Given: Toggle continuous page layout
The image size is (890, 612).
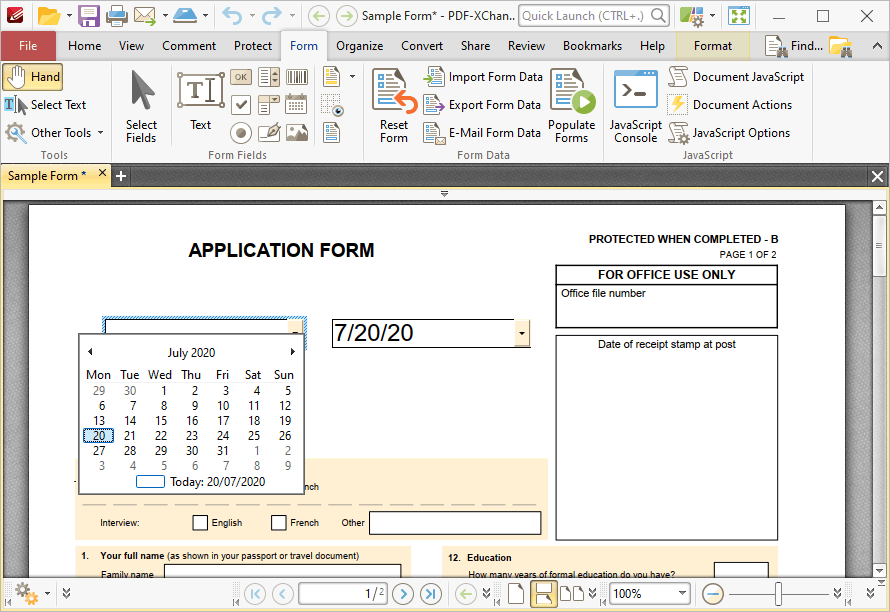Looking at the screenshot, I should click(x=543, y=594).
